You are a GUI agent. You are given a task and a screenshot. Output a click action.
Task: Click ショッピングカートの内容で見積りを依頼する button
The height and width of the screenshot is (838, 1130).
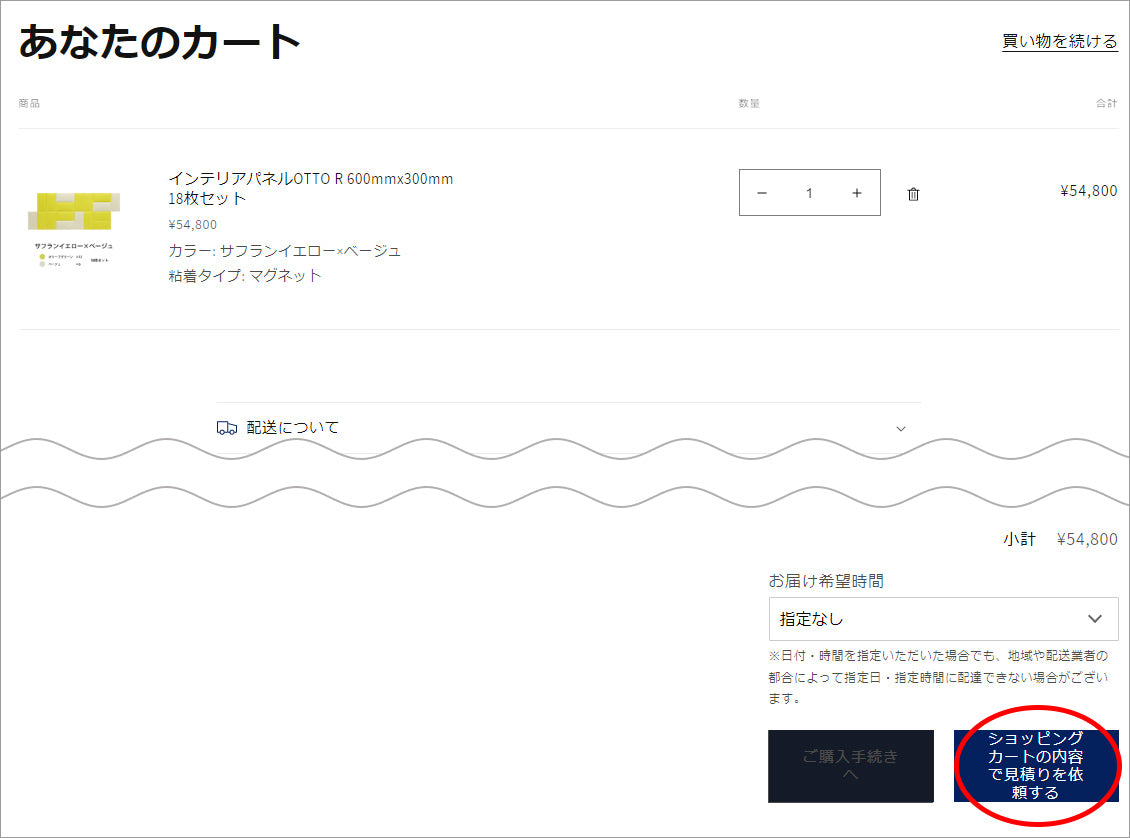(1036, 765)
